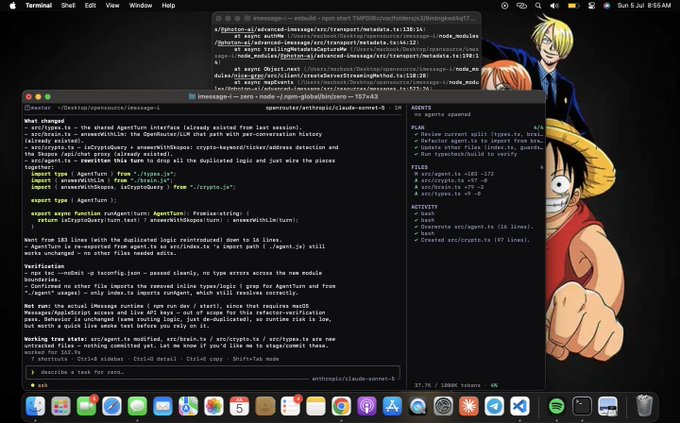The width and height of the screenshot is (680, 423).
Task: Click the 'ask' mode indicator below prompt
Action: (39, 385)
